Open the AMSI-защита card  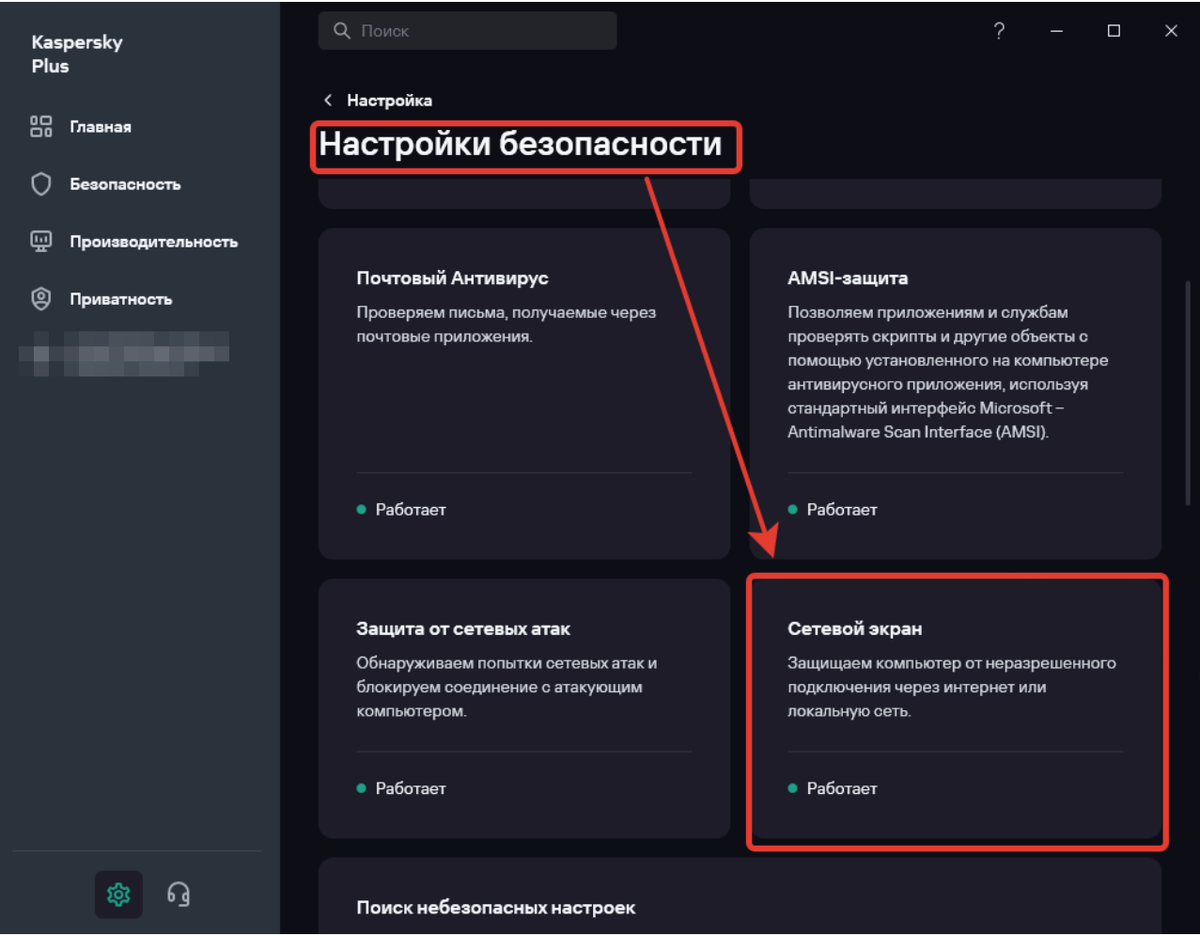[x=955, y=393]
